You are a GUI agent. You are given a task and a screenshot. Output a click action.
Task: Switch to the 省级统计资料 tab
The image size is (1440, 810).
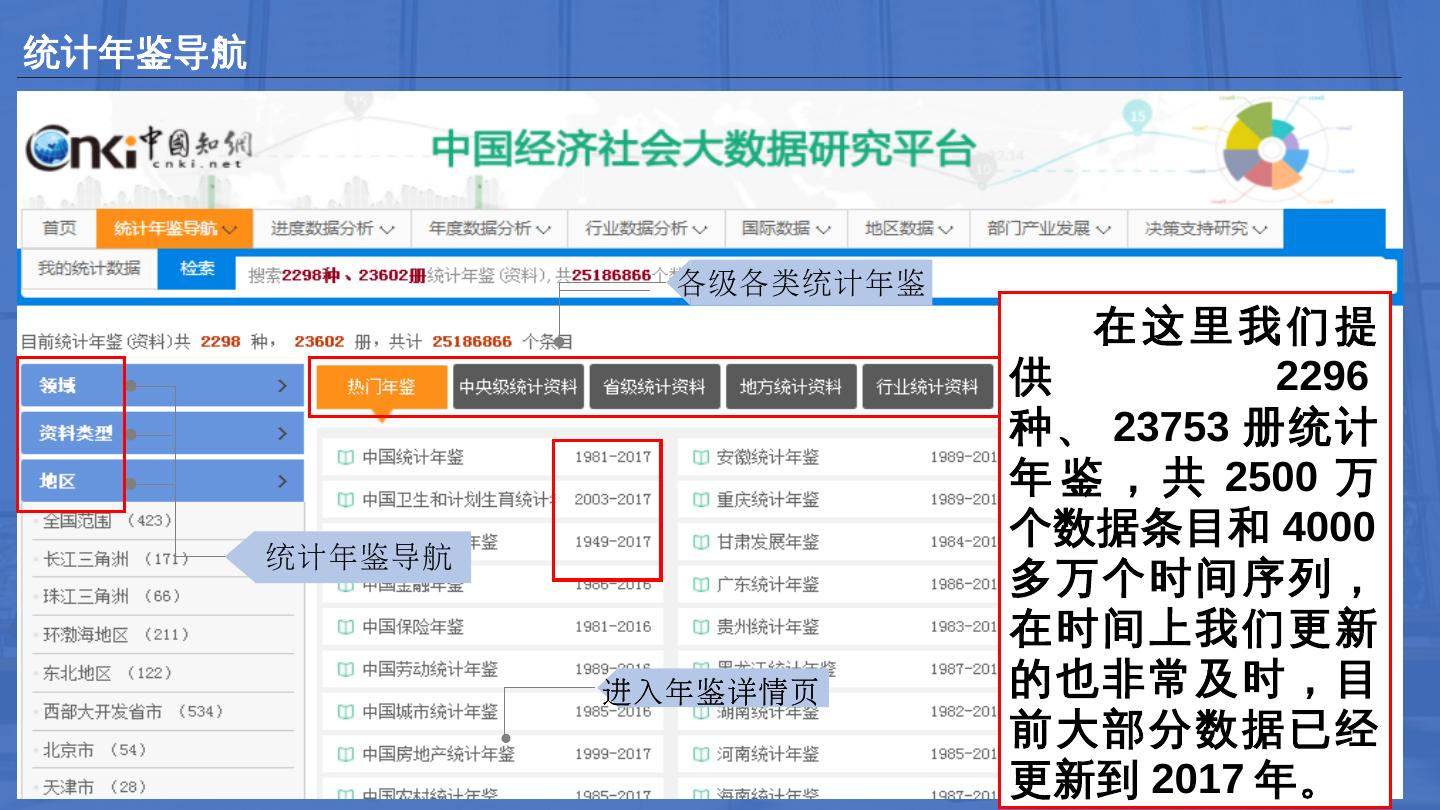pyautogui.click(x=654, y=387)
